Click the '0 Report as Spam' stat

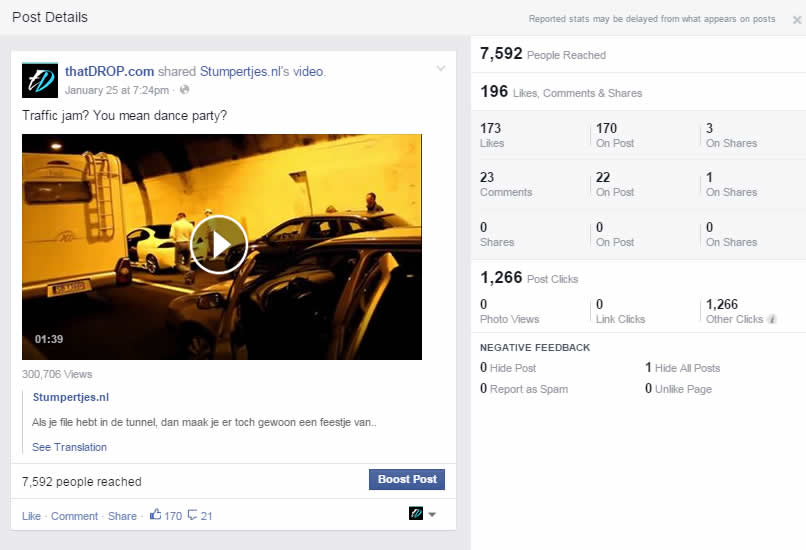[524, 389]
